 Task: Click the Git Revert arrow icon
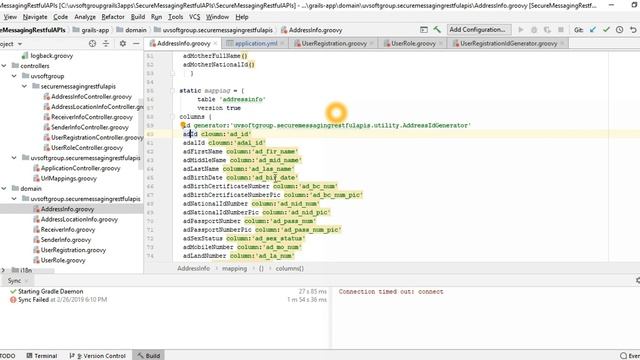[x=633, y=30]
